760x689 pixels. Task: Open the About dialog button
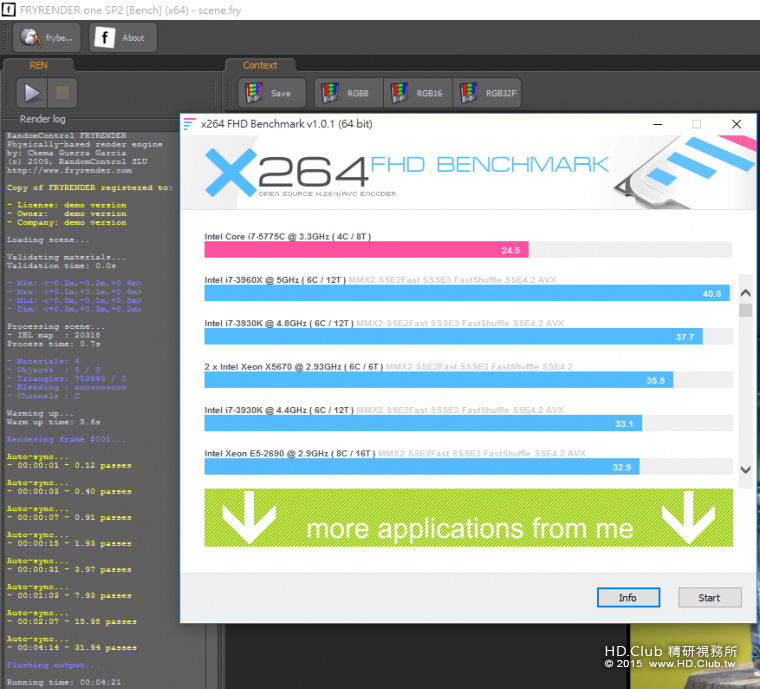[123, 37]
